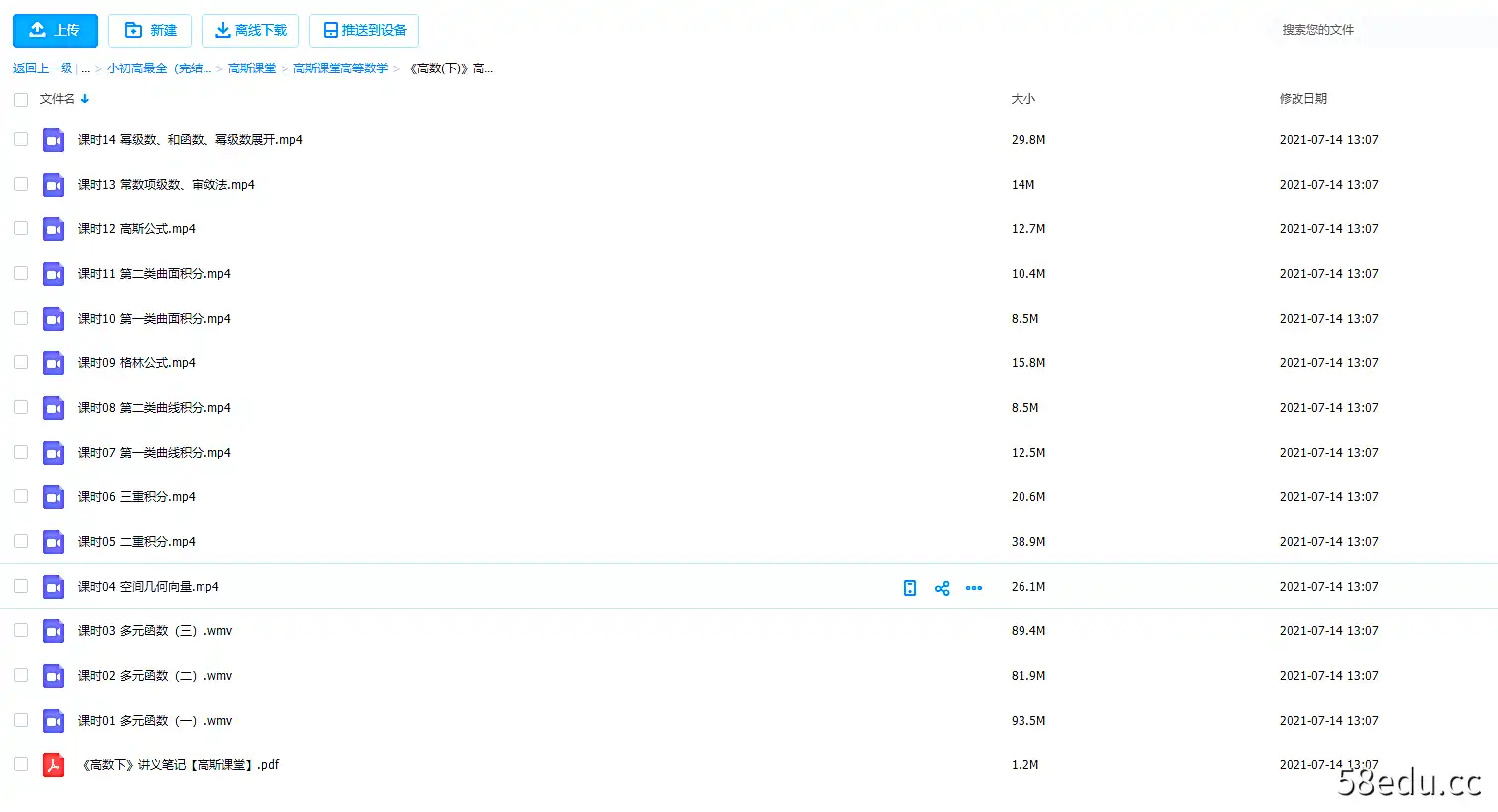
Task: Share the 课时04 空间几何向量 file
Action: 942,588
